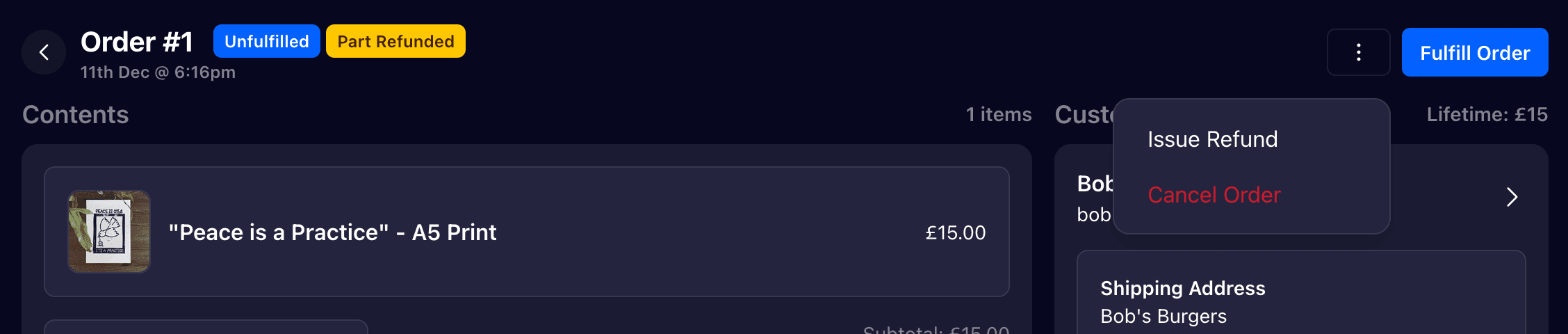Image resolution: width=1568 pixels, height=334 pixels.
Task: Click the order date 11th Dec @ 6:16pm
Action: coord(158,72)
